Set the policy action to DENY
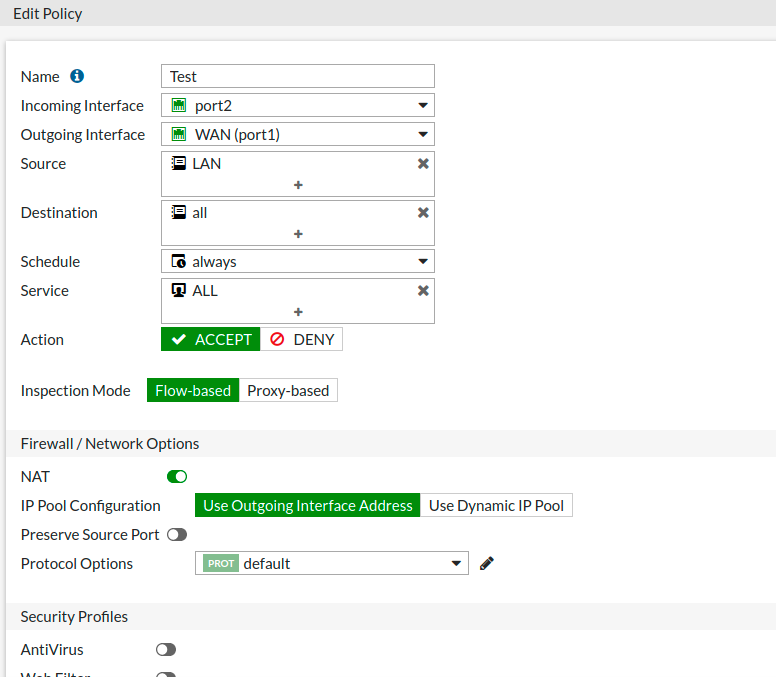Screen dimensions: 776x677 point(302,340)
